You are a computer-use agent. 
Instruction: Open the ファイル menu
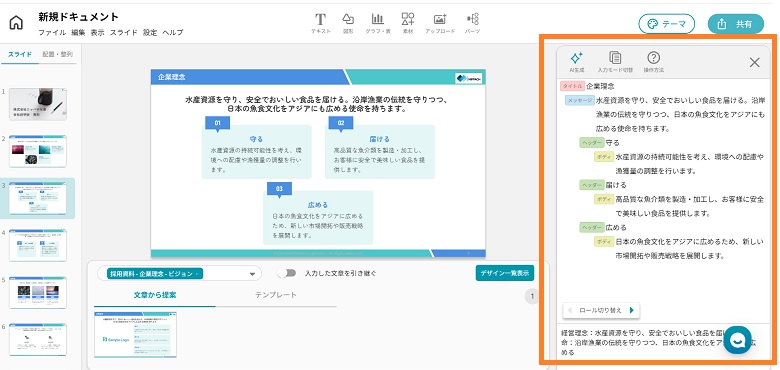pyautogui.click(x=52, y=33)
